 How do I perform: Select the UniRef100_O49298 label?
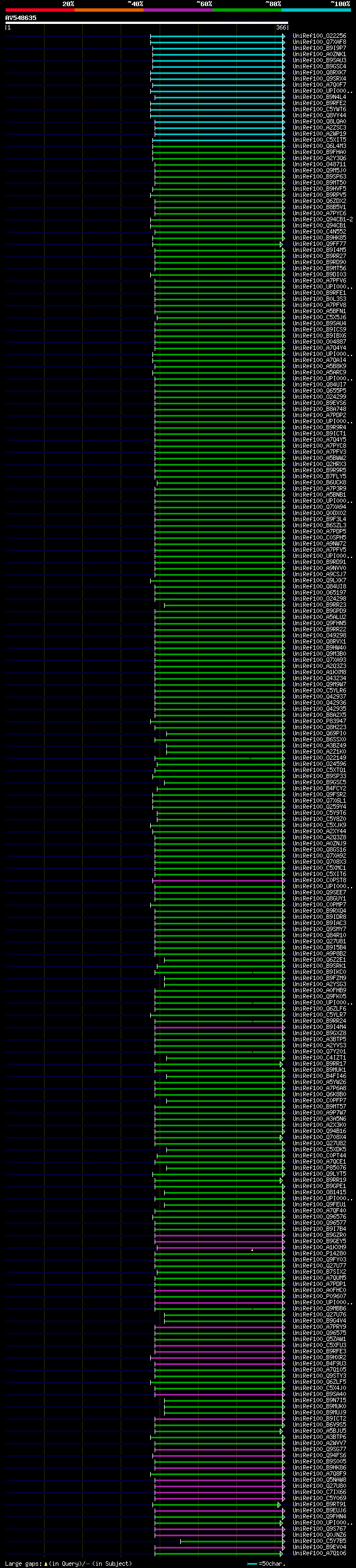pyautogui.click(x=319, y=635)
